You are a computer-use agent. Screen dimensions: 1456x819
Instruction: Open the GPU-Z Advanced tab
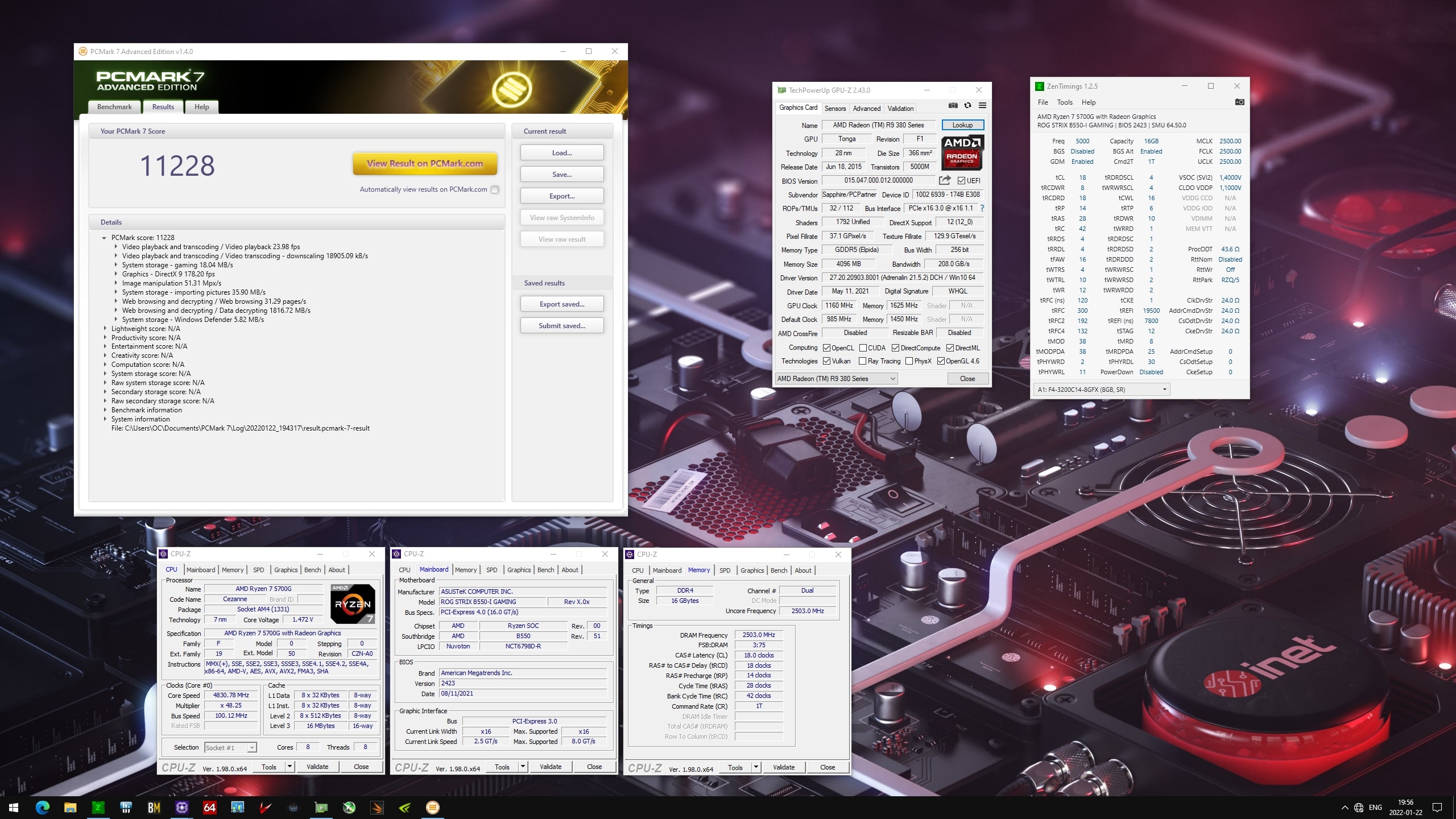coord(867,108)
